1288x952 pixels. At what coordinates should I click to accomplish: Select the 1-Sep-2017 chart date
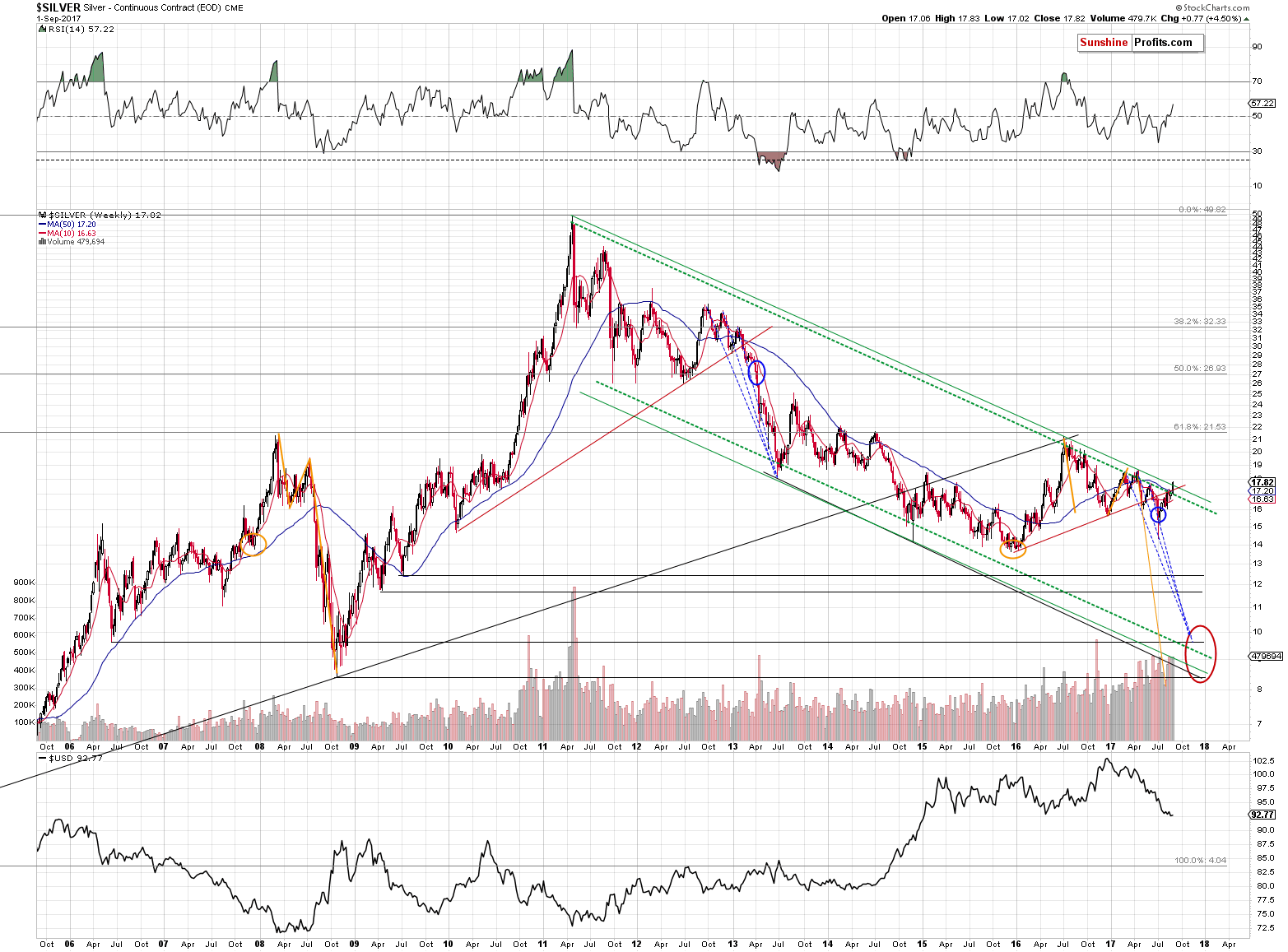[58, 18]
